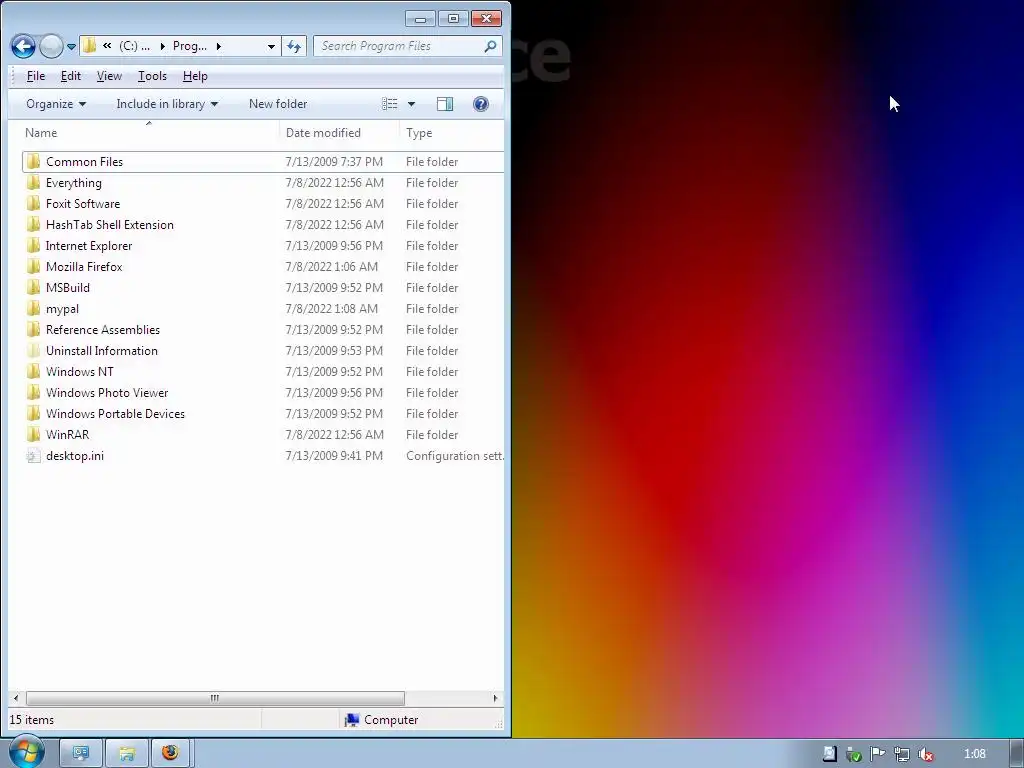Screen dimensions: 1024x768
Task: Select the Windows Photo Viewer folder icon
Action: 33,392
